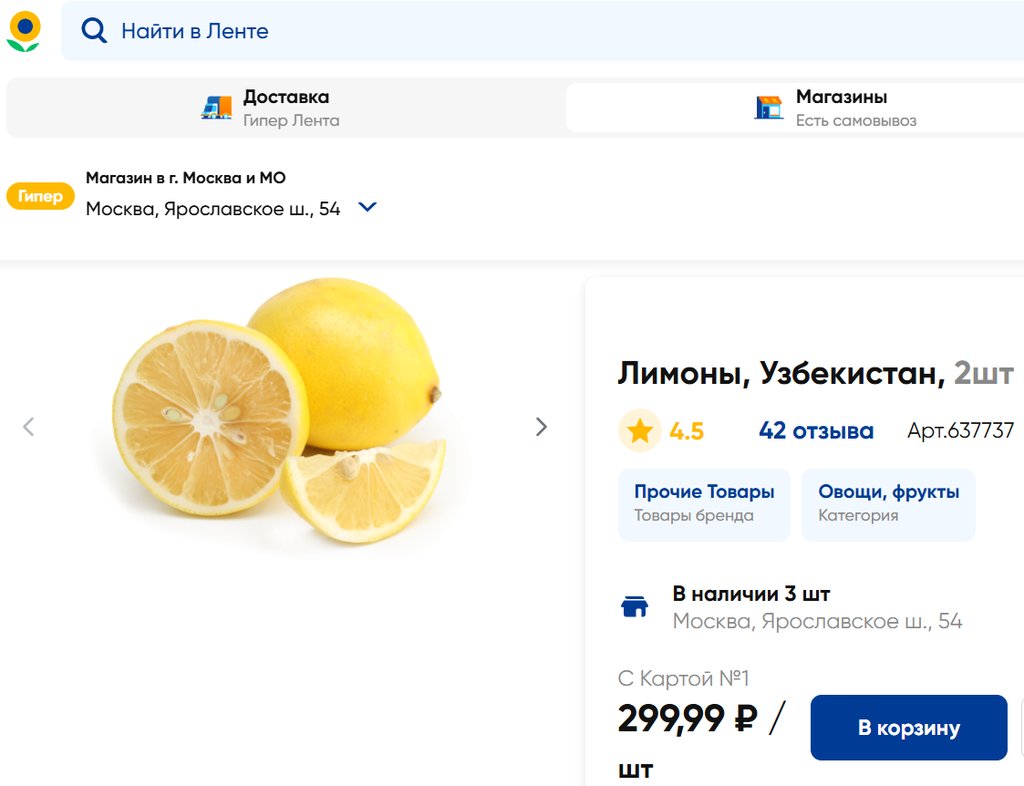
Task: Click the blue store availability icon
Action: pyautogui.click(x=635, y=607)
